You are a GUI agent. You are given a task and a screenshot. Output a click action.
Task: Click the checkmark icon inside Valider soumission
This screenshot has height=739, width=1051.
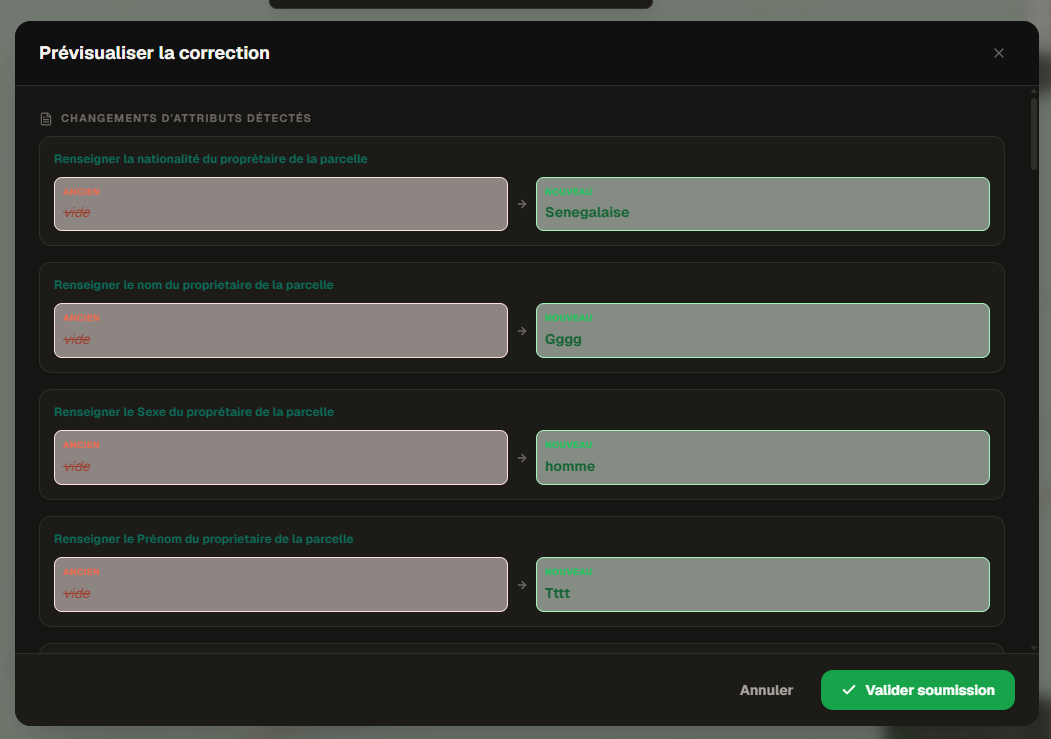click(848, 690)
